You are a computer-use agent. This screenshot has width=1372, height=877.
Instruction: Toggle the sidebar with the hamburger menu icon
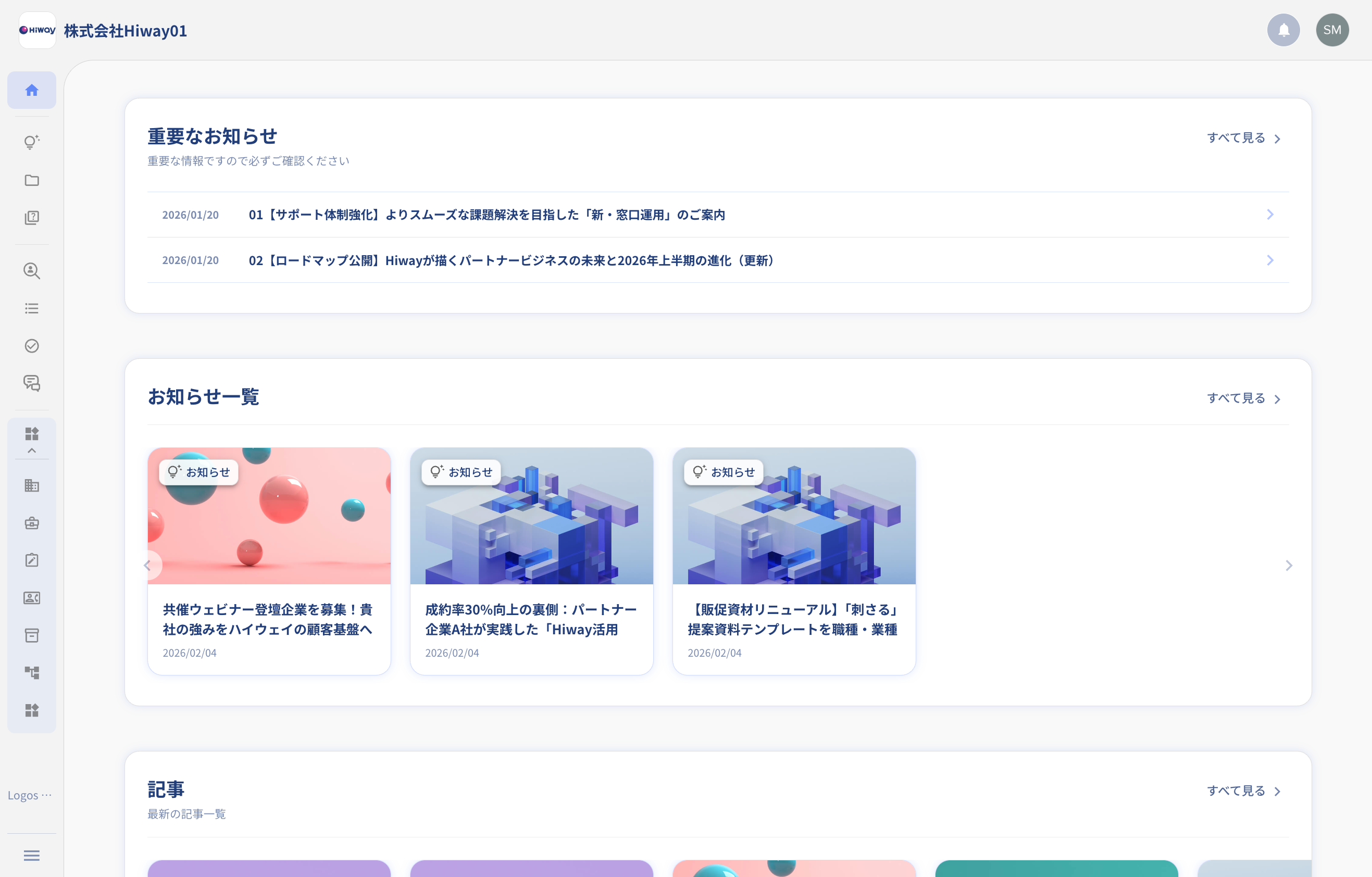point(32,855)
